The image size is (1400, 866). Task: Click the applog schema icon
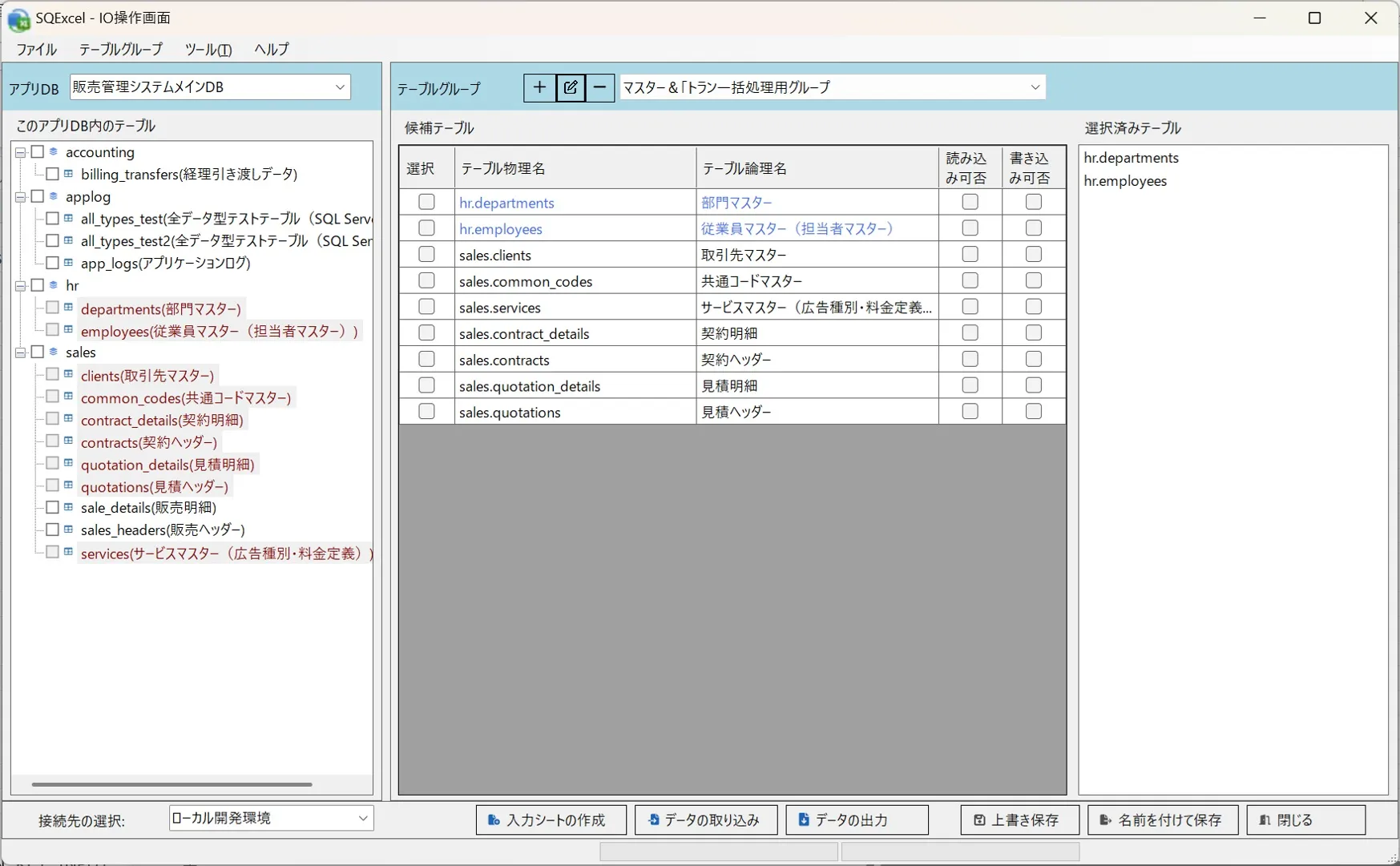pos(54,196)
